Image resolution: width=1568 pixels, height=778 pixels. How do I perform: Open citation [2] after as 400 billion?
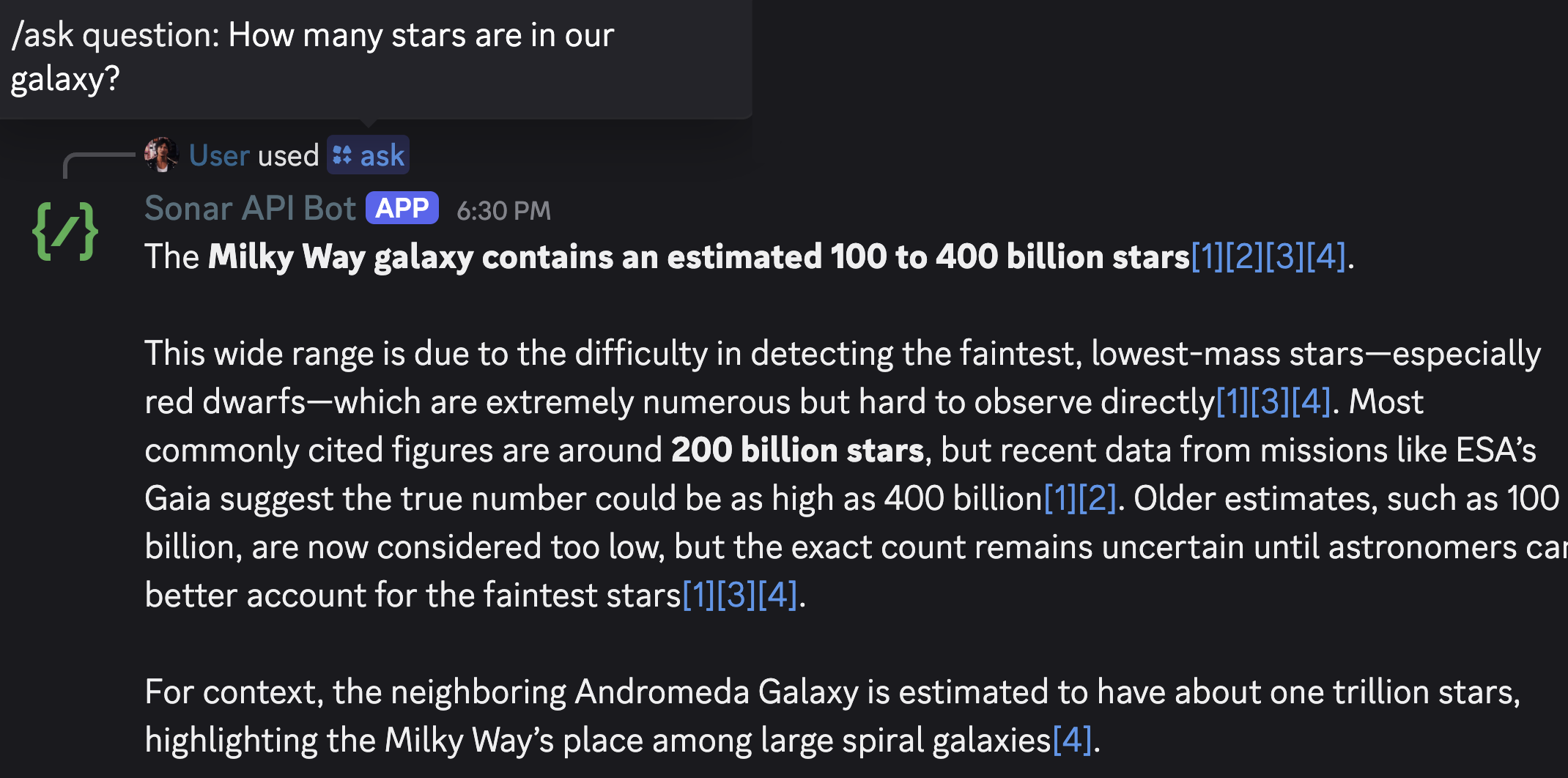[x=1097, y=498]
